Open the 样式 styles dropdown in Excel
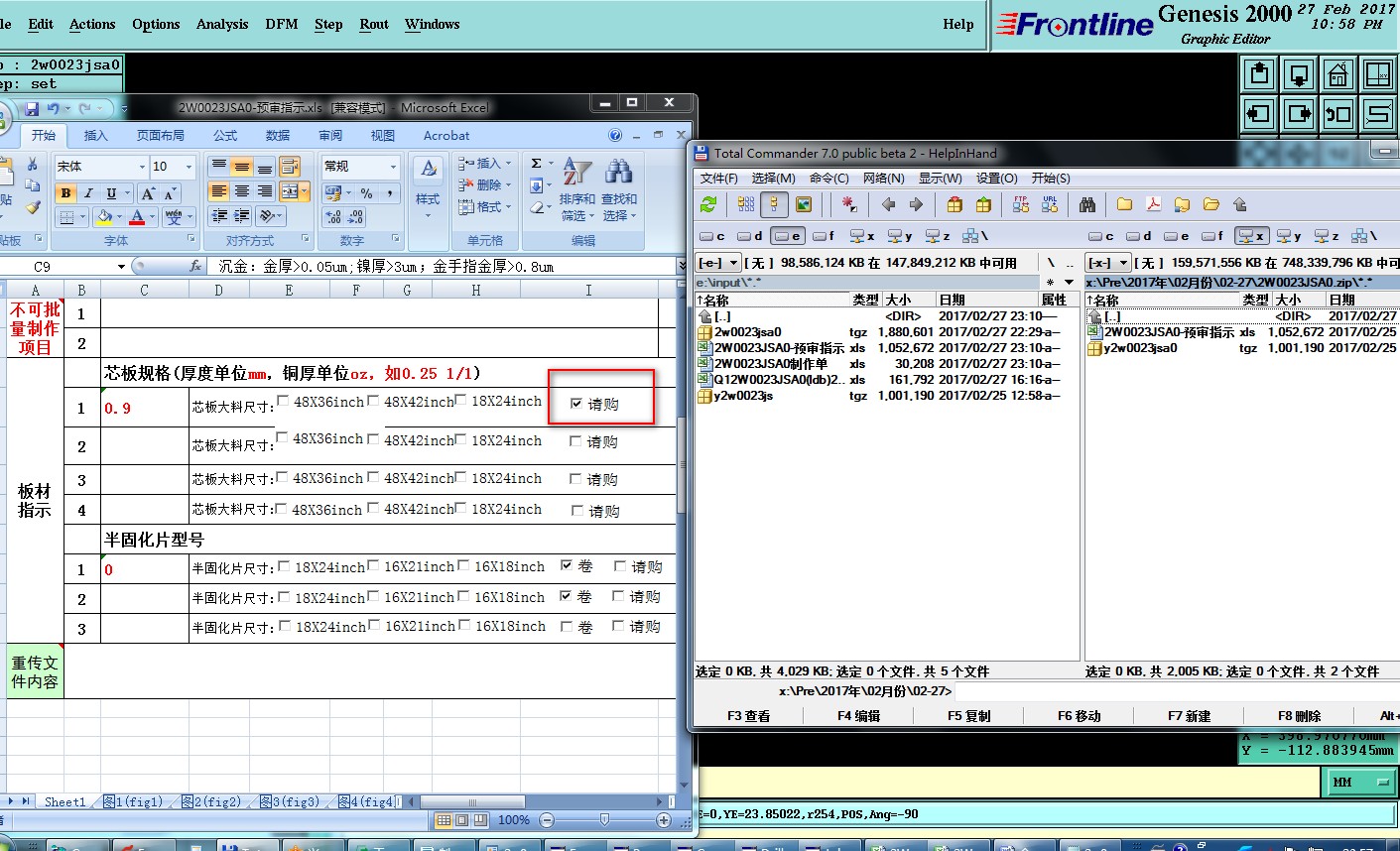 [x=428, y=190]
